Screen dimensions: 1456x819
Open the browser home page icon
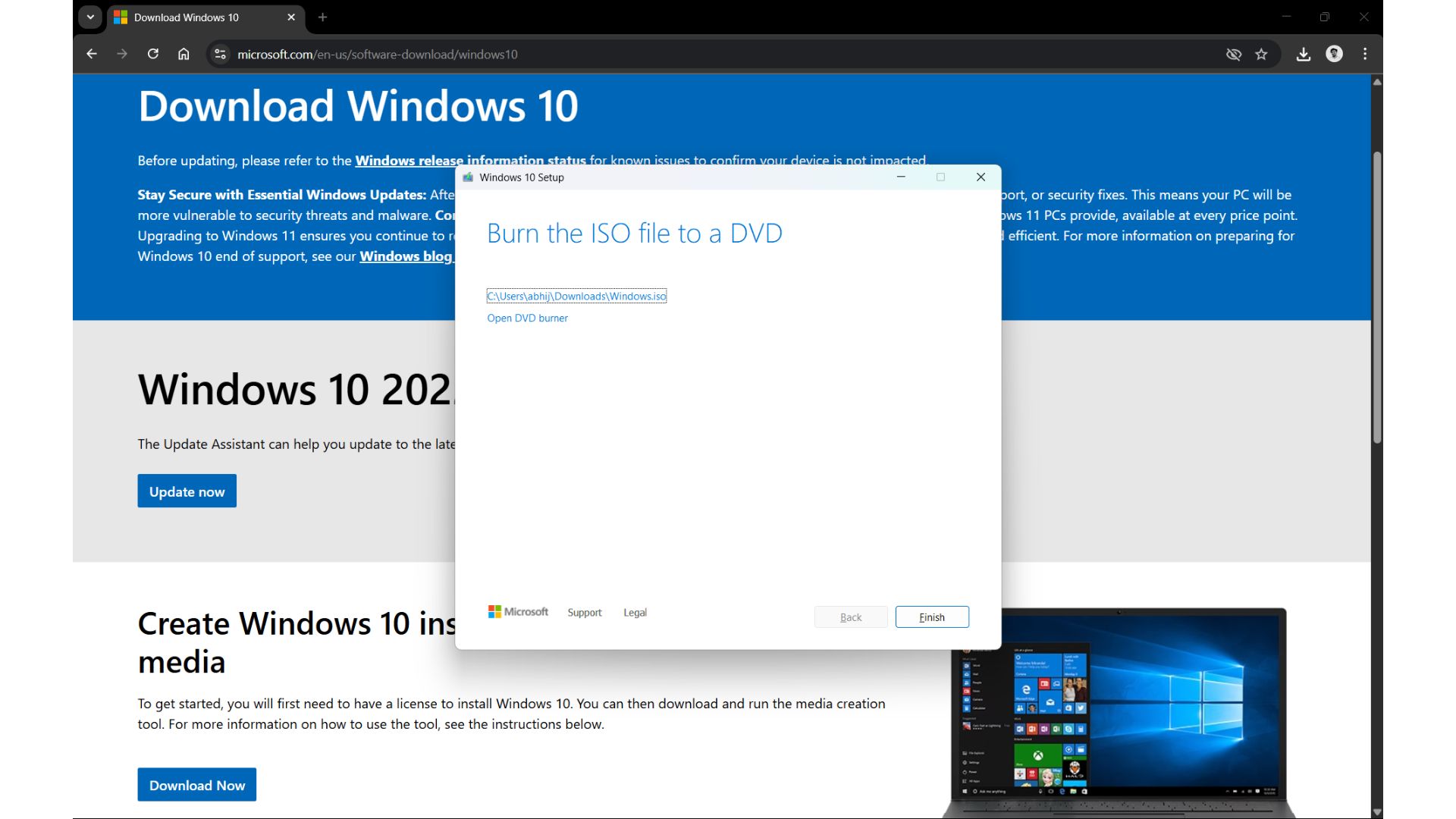tap(183, 54)
